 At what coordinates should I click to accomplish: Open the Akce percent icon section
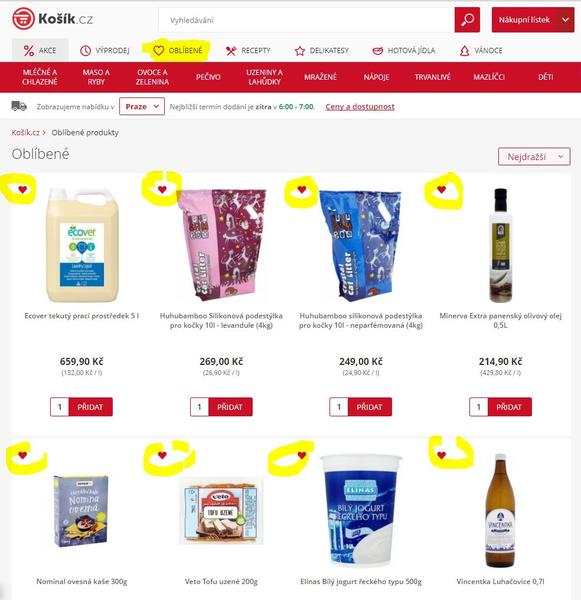40,50
